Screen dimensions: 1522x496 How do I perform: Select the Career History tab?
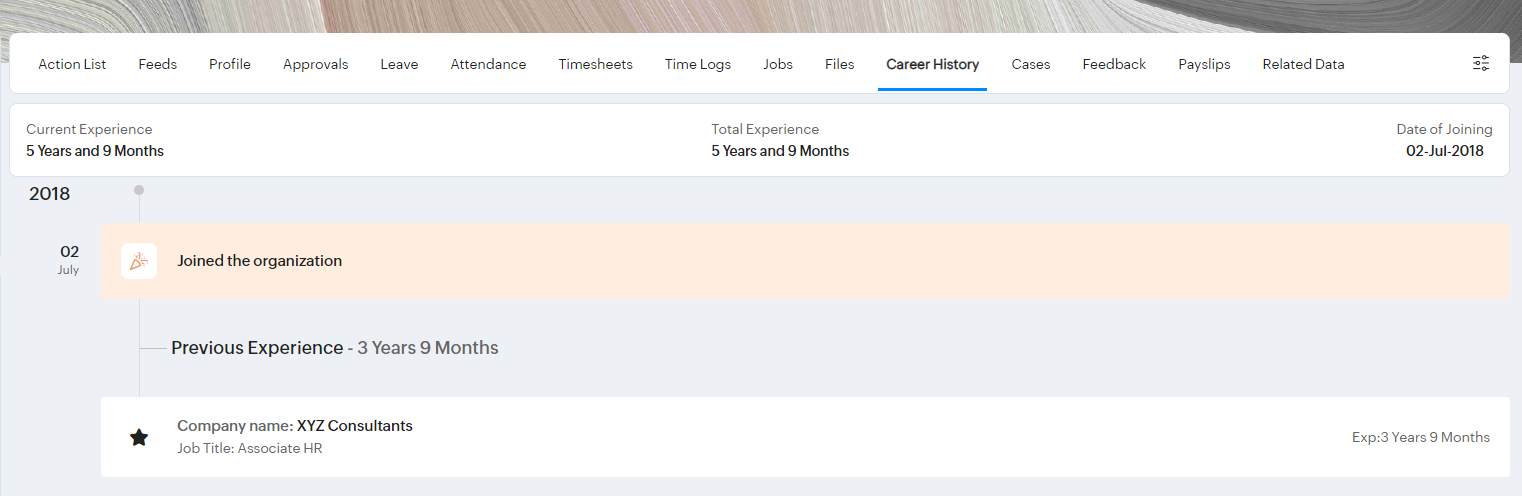pyautogui.click(x=932, y=64)
